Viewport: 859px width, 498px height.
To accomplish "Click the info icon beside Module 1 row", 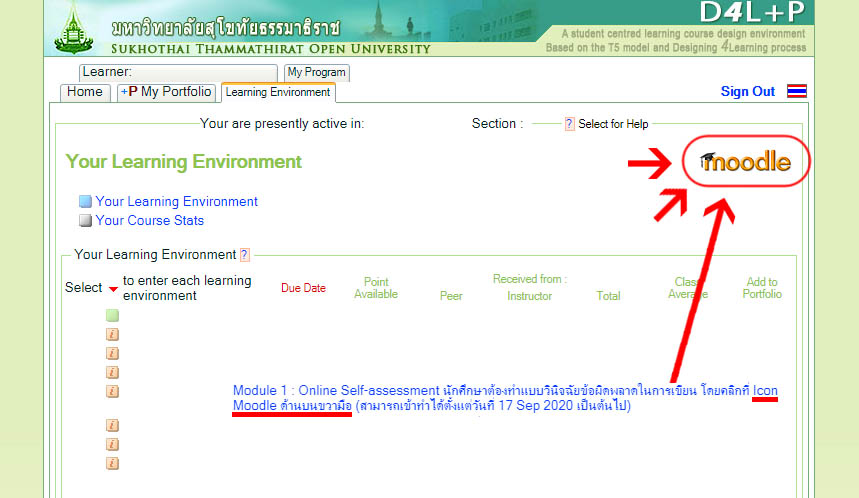I will (112, 391).
